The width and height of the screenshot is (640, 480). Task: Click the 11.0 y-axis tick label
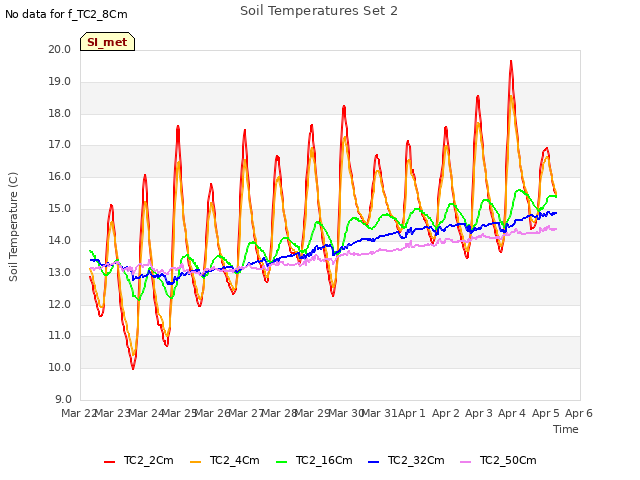60,336
